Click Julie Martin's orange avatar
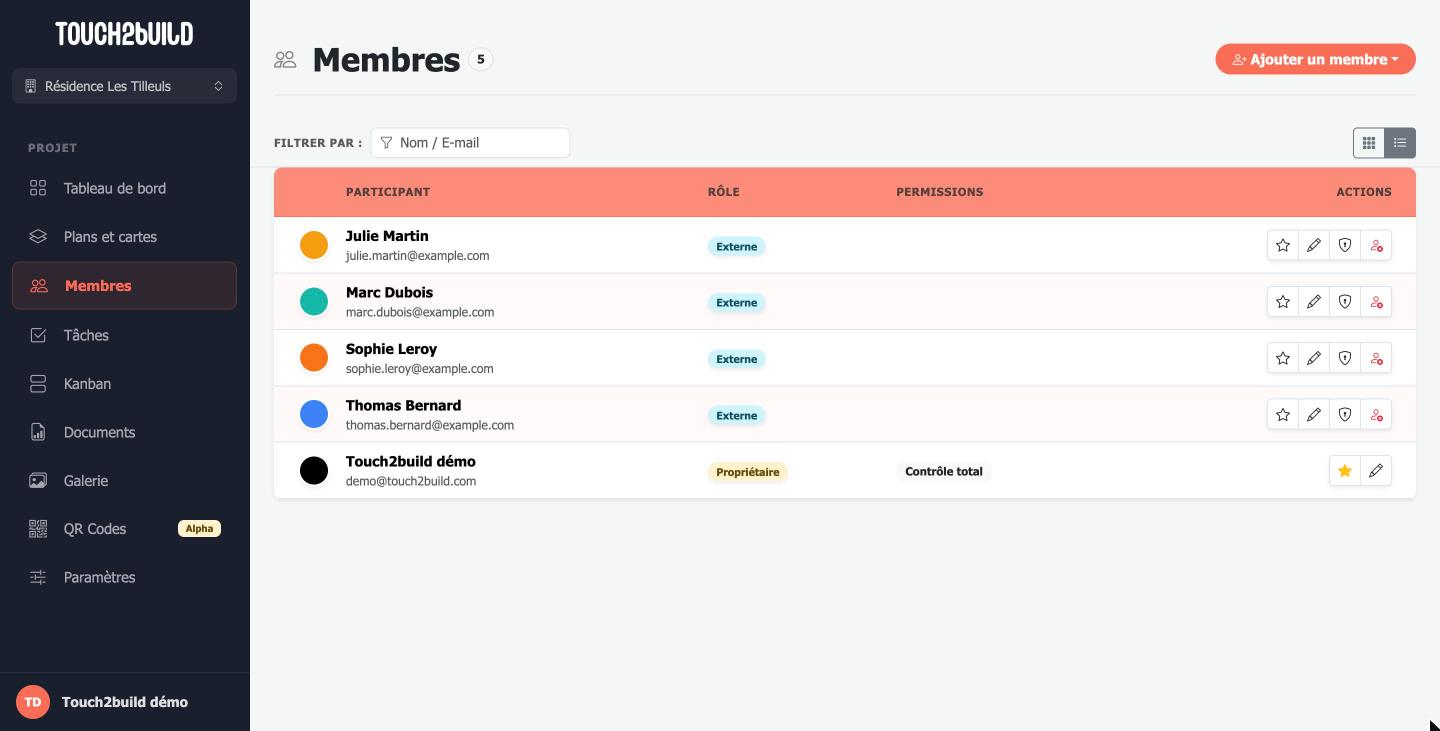This screenshot has width=1440, height=731. pyautogui.click(x=314, y=245)
